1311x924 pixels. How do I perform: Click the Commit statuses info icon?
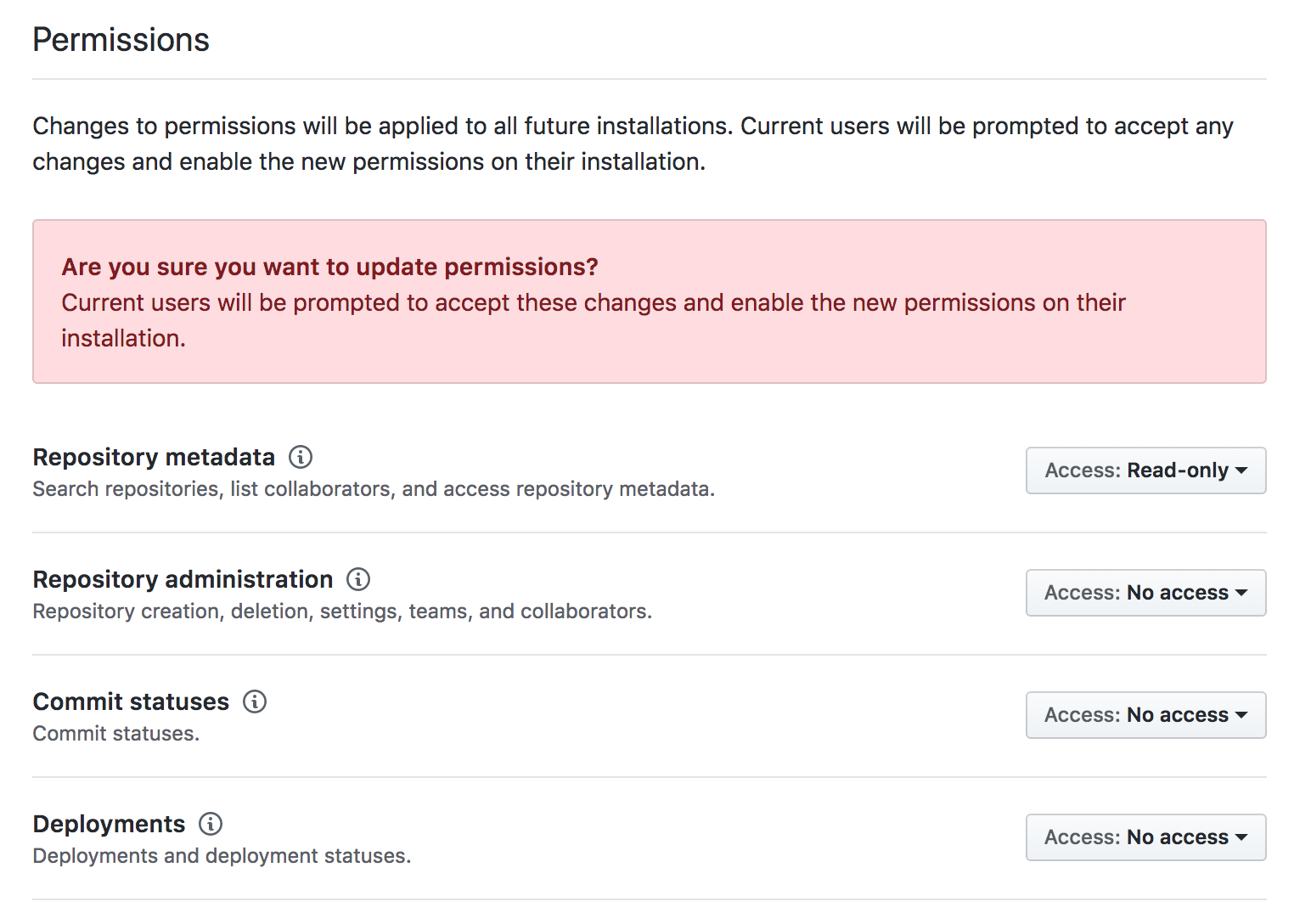point(253,701)
